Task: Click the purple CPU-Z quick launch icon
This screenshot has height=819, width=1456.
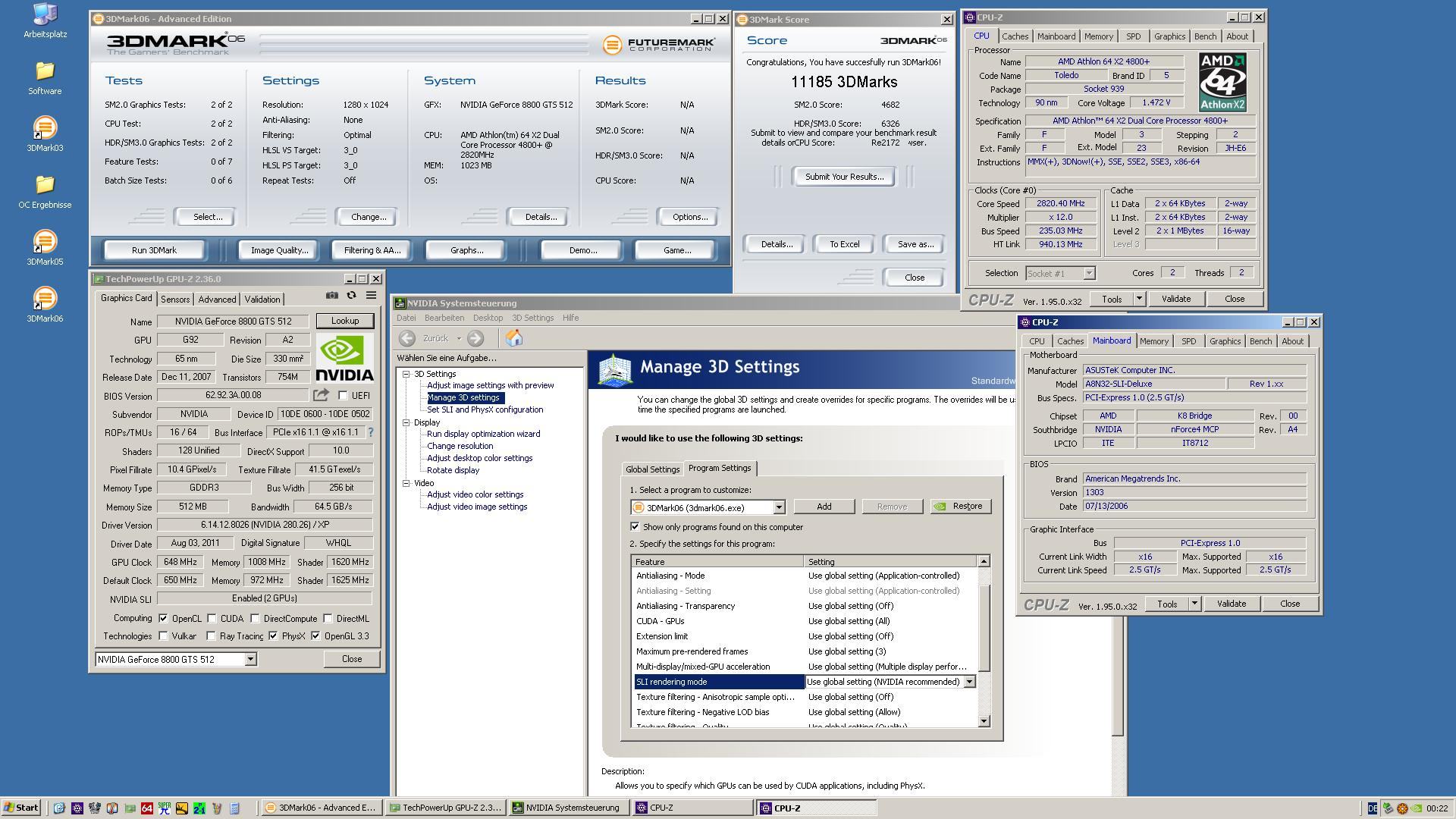Action: (77, 808)
